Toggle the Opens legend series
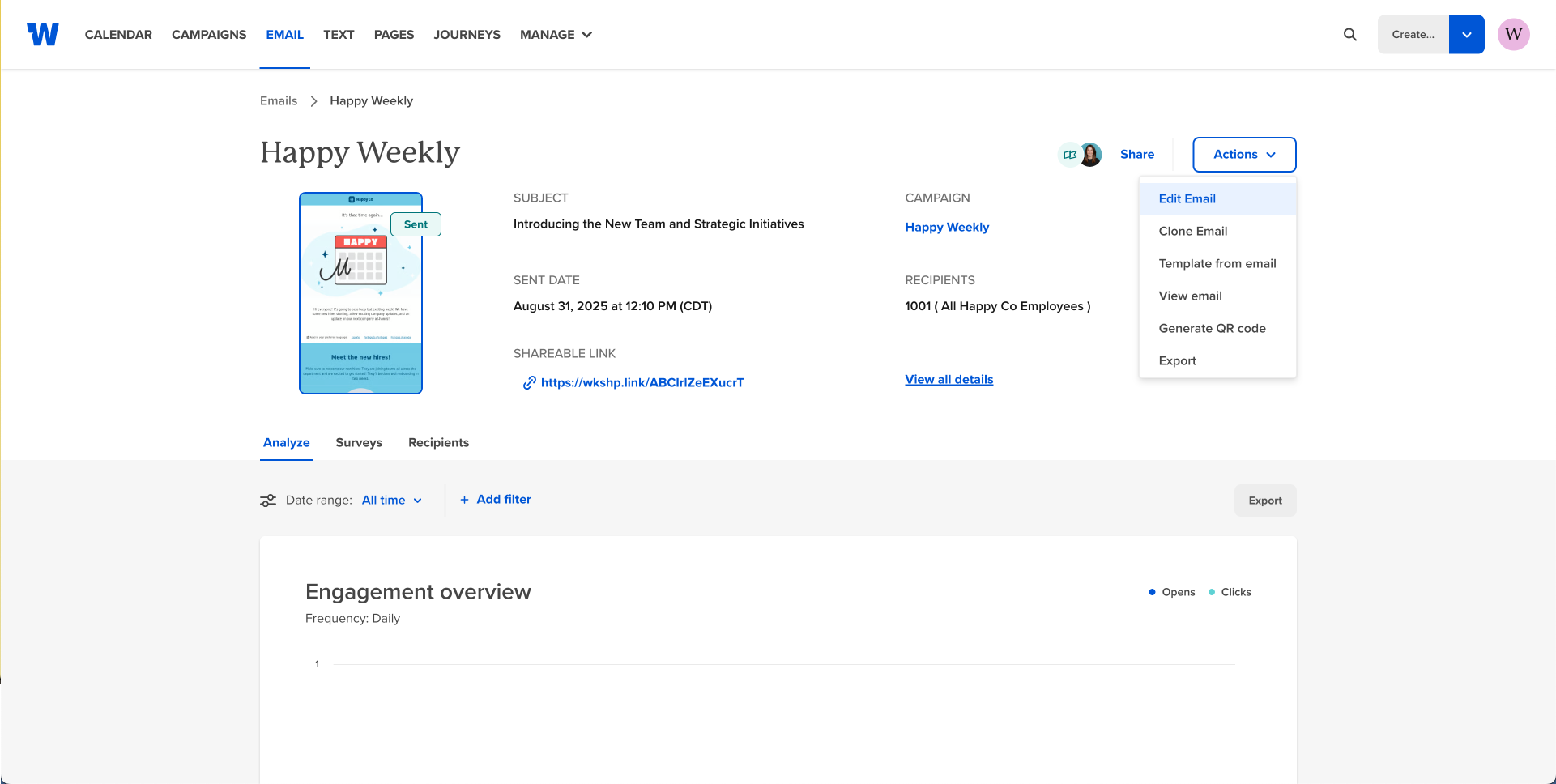The height and width of the screenshot is (784, 1556). pyautogui.click(x=1171, y=592)
